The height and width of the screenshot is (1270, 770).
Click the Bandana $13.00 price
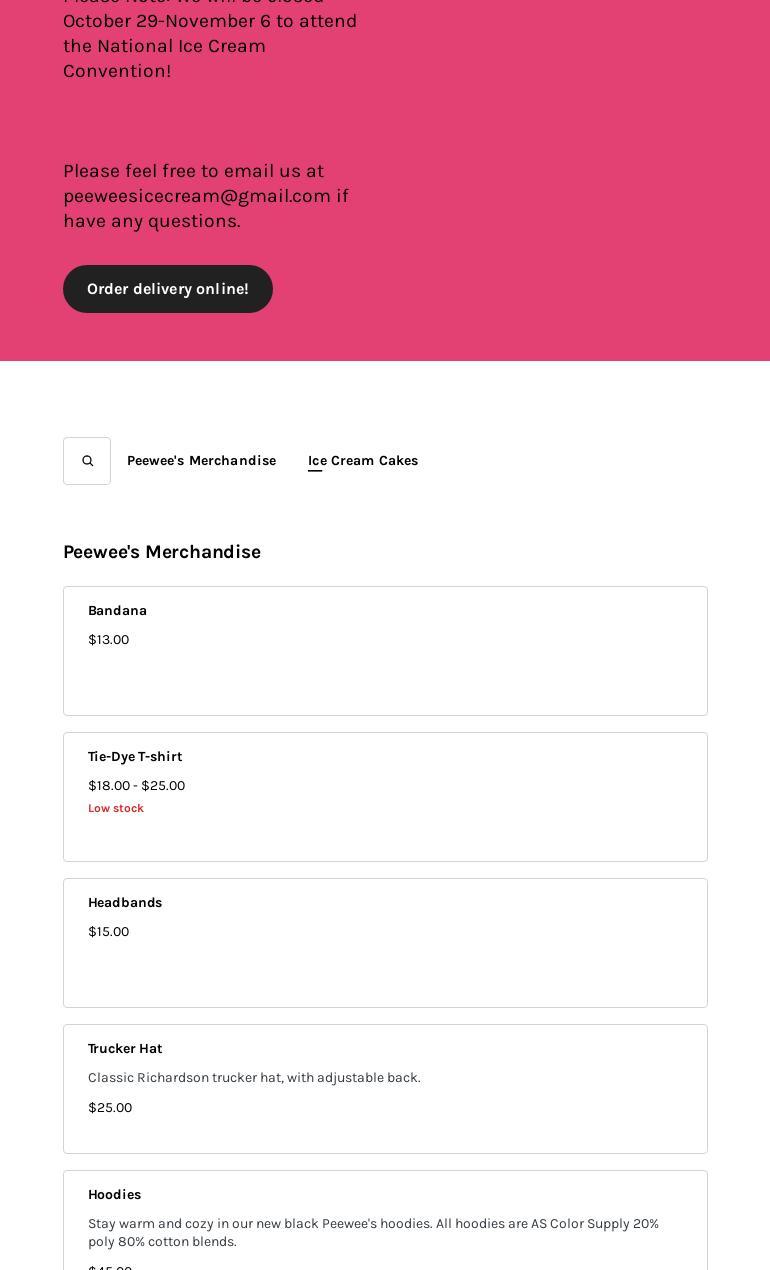[x=108, y=640]
